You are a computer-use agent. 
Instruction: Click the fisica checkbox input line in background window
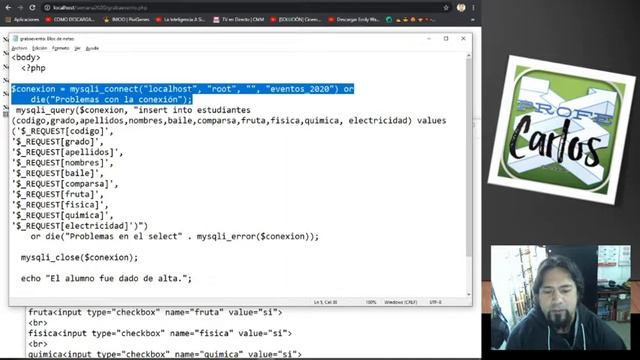[160, 333]
